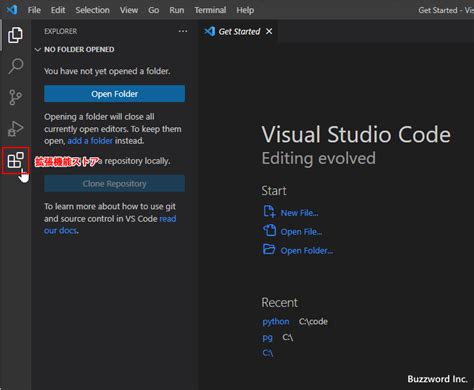Open the Source Control view icon
This screenshot has height=390, width=474.
click(15, 97)
